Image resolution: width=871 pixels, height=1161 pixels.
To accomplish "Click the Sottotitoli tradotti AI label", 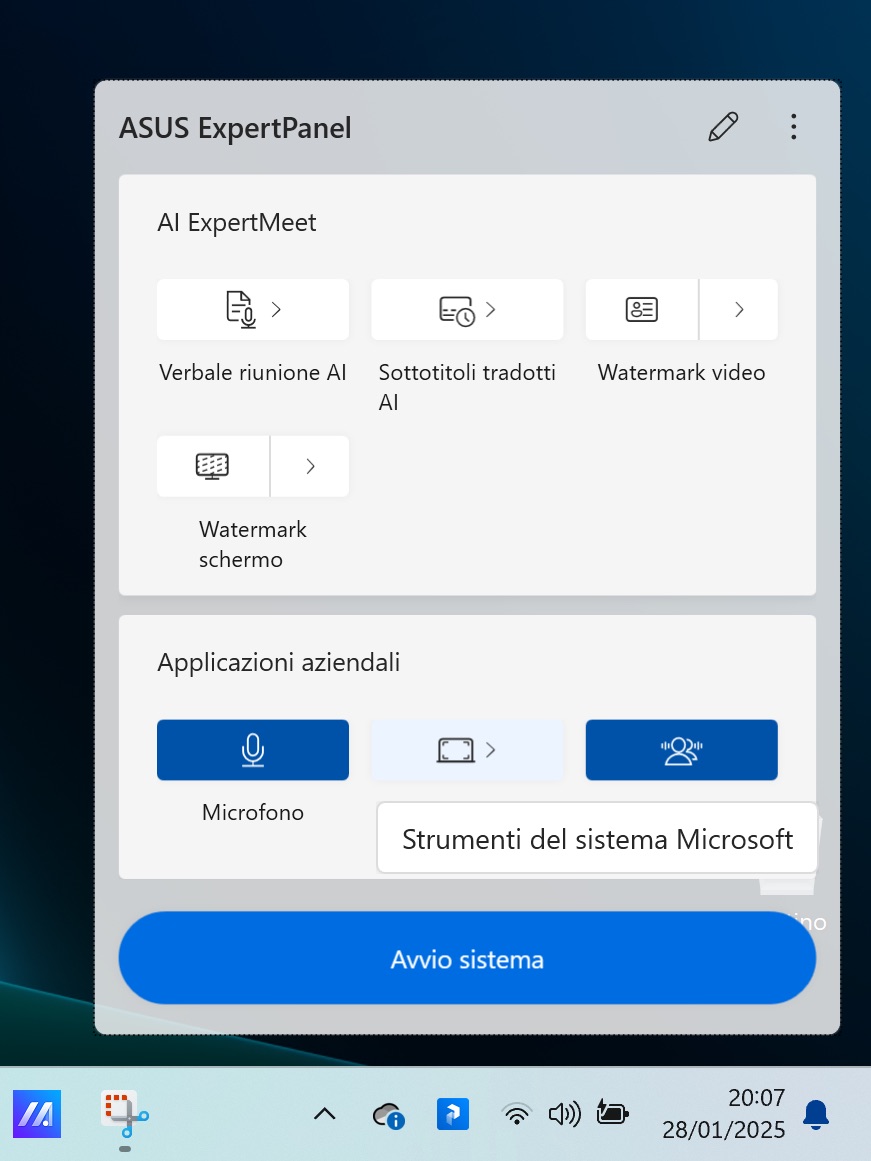I will coord(467,387).
